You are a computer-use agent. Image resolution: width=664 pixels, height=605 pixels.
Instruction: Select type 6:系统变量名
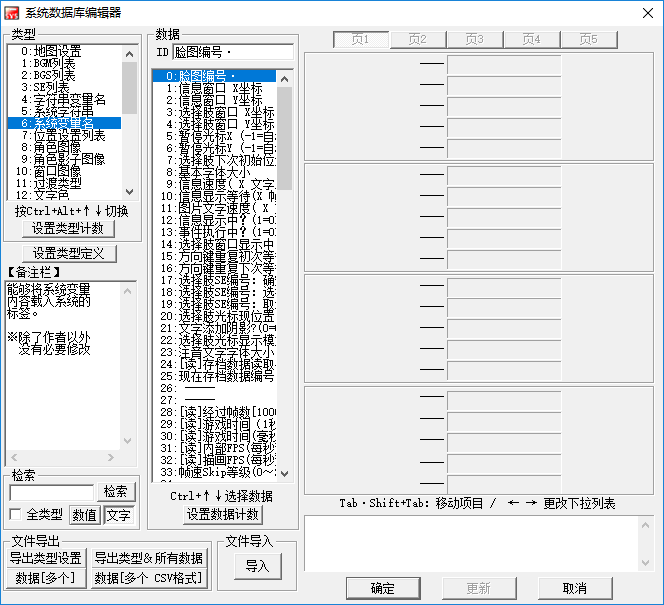64,123
